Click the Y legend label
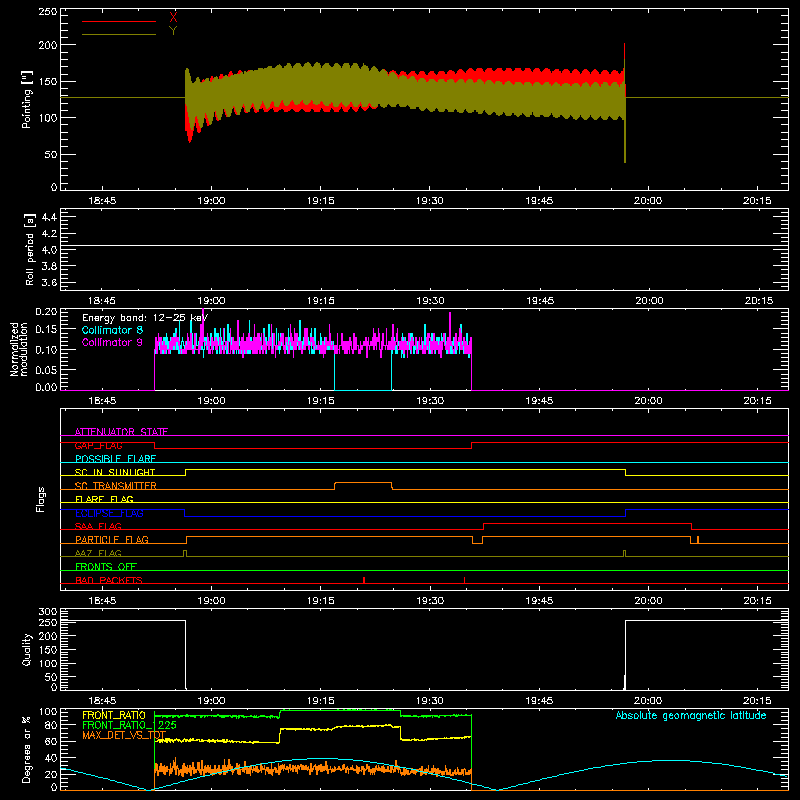 click(x=173, y=31)
